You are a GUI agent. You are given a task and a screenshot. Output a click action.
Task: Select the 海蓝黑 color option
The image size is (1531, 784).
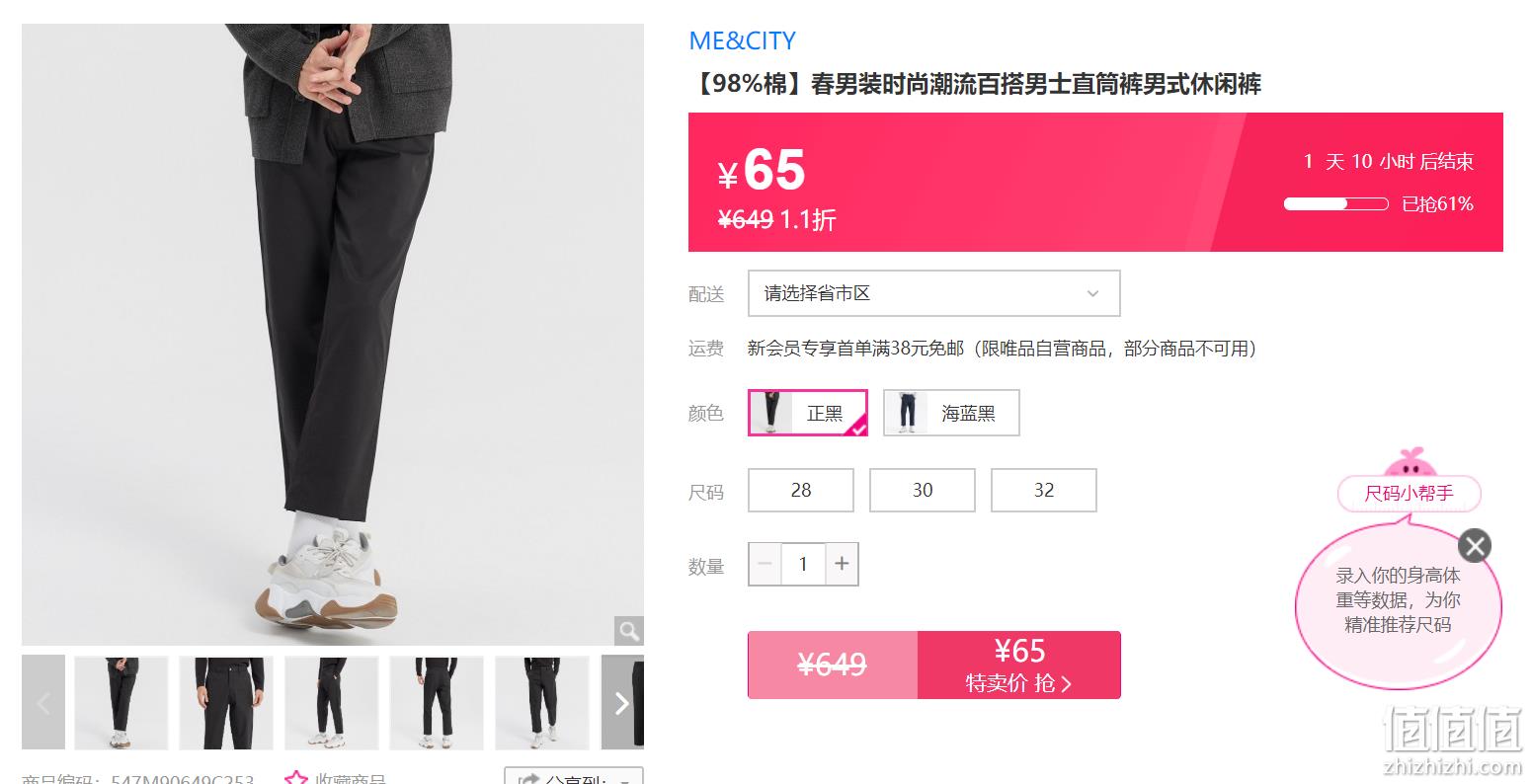(x=951, y=413)
